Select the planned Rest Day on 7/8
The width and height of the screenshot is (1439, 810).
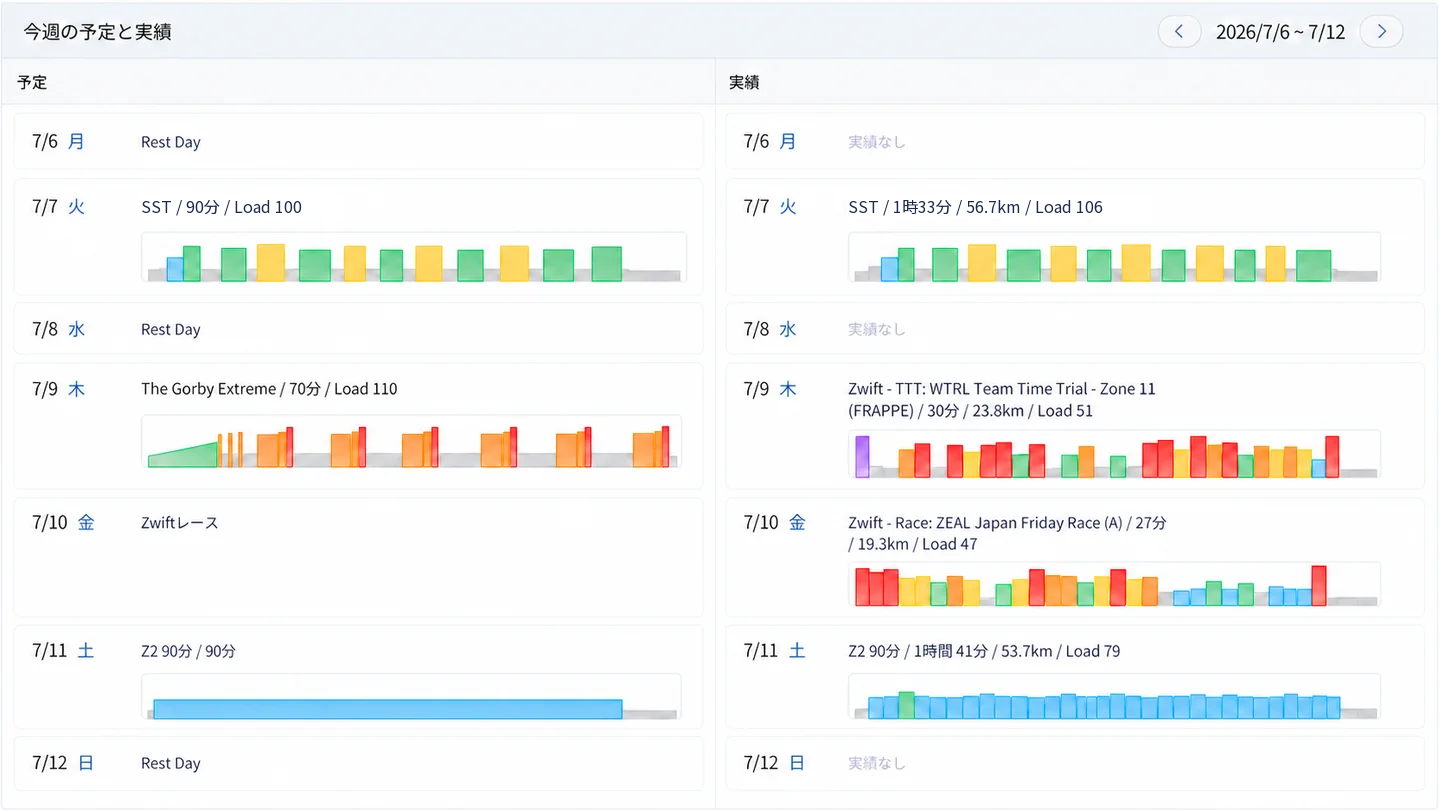358,329
